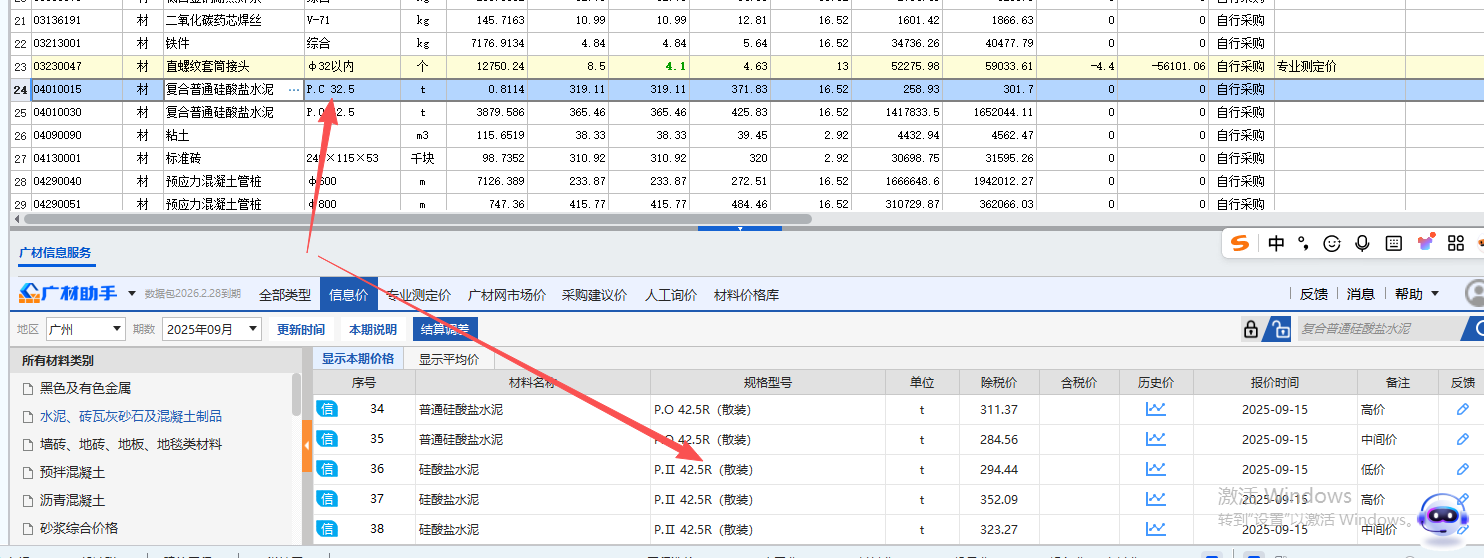Click the 反馈 link in the header
Viewport: 1484px width, 558px height.
(x=1314, y=294)
